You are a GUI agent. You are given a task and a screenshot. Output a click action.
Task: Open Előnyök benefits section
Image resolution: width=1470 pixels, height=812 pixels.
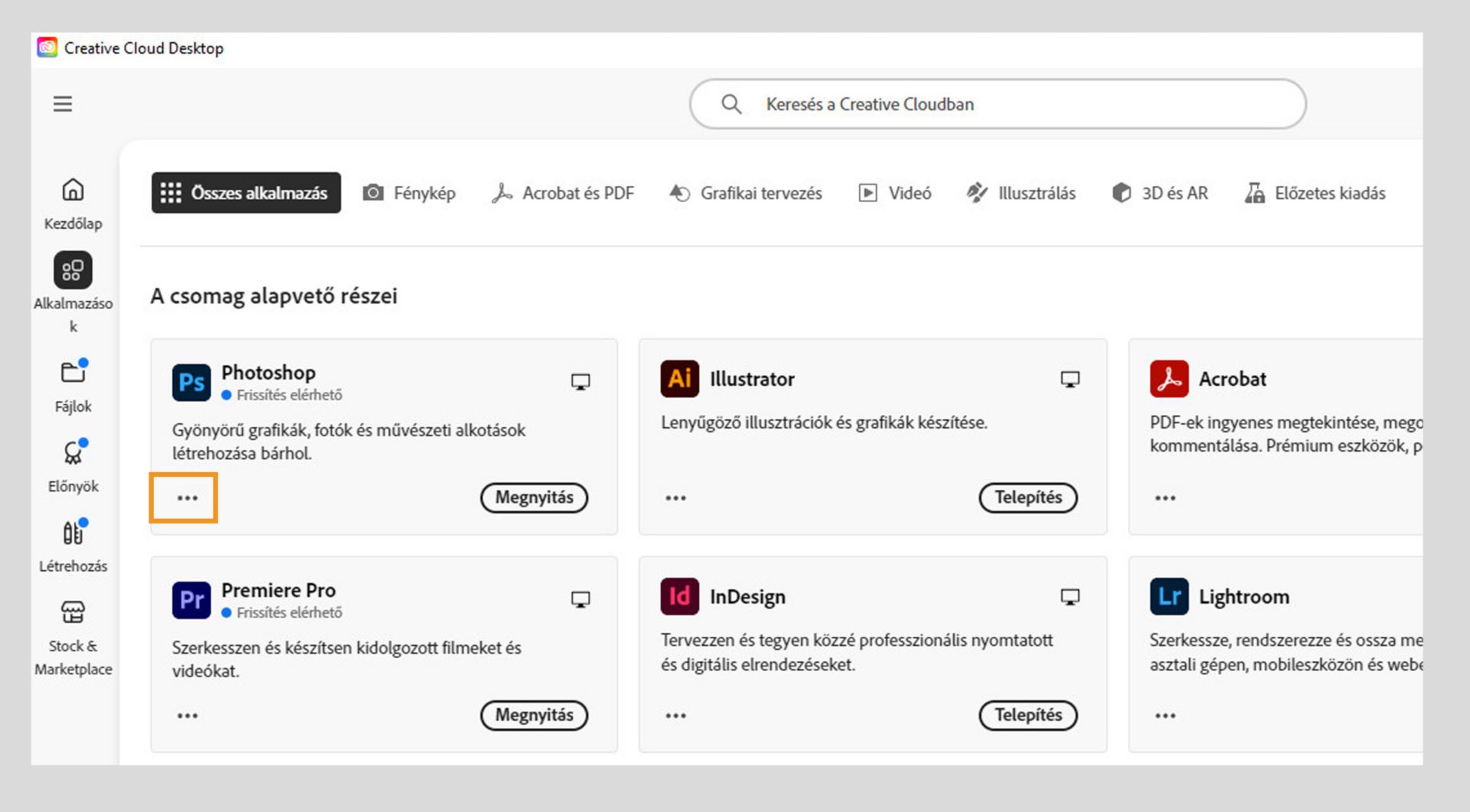(x=73, y=453)
